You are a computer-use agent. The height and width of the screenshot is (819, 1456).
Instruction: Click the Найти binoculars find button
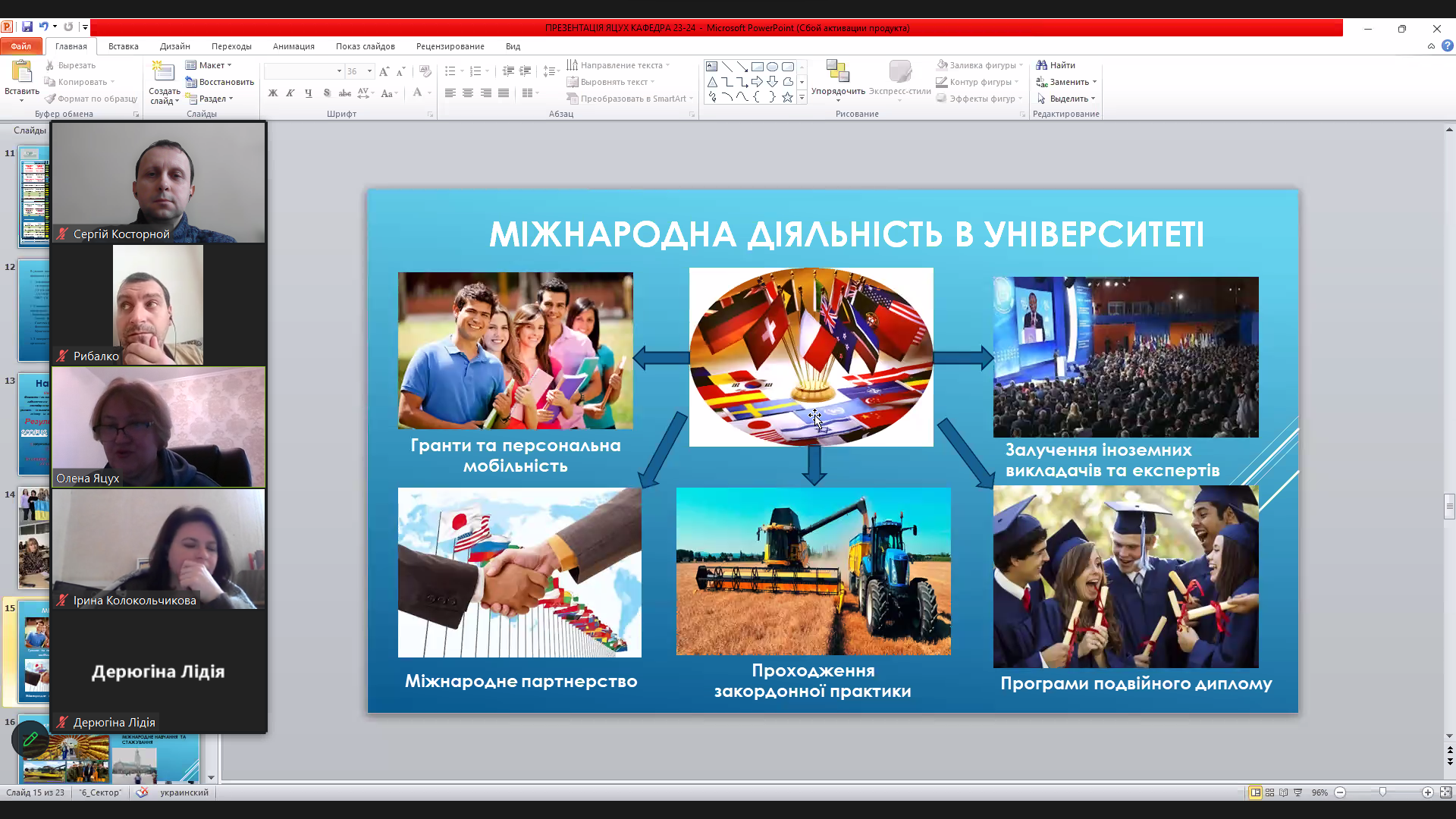point(1056,65)
